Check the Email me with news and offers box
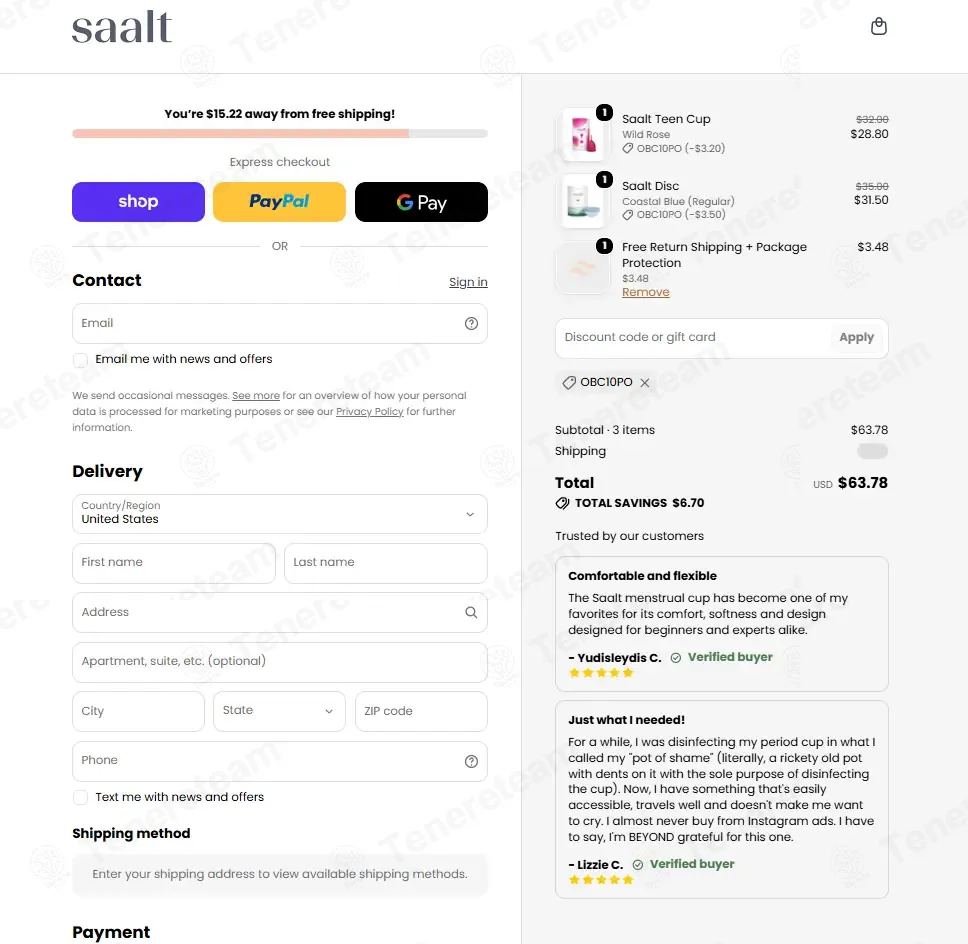The width and height of the screenshot is (968, 944). click(x=80, y=360)
